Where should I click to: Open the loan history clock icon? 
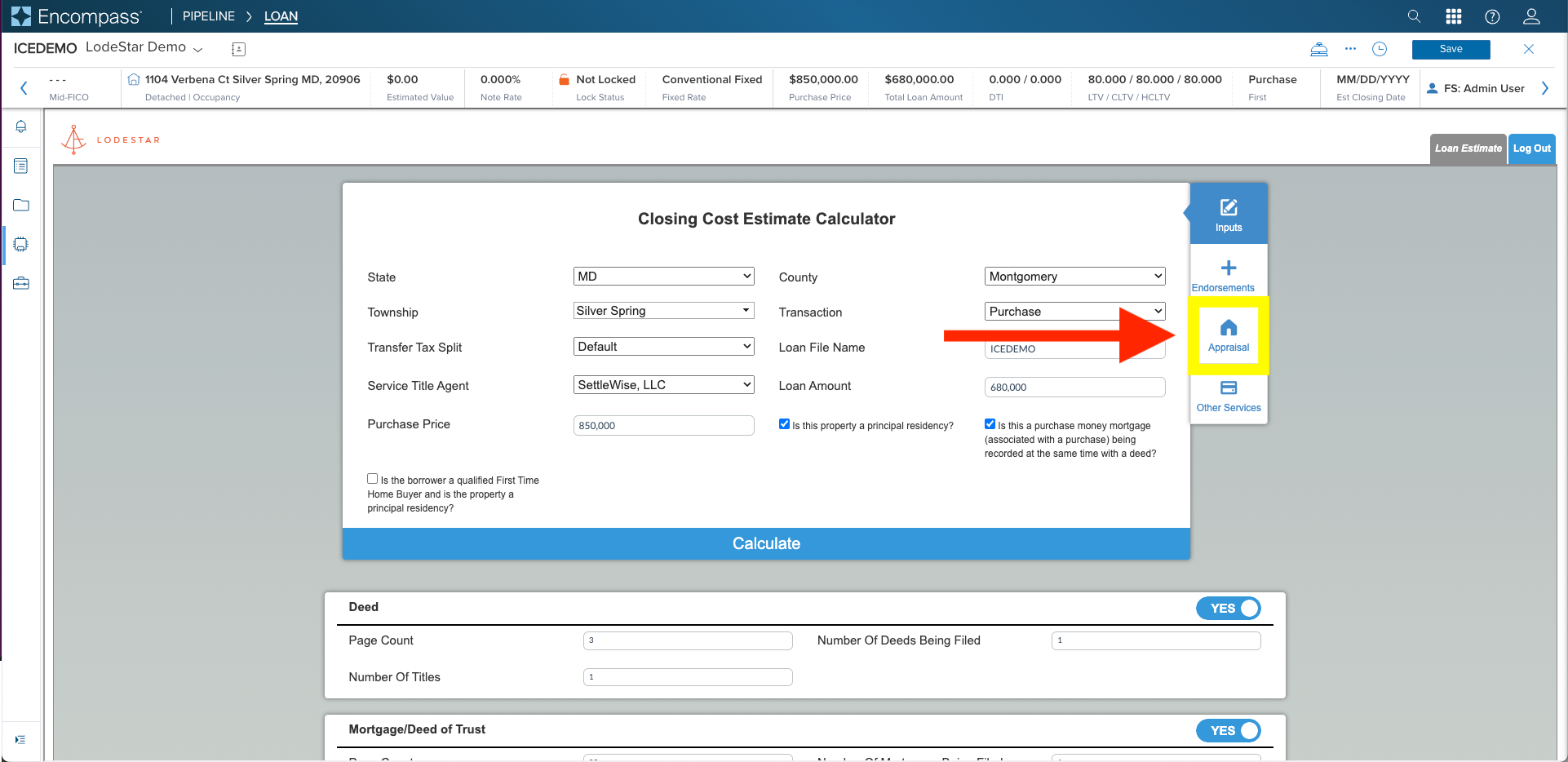(1380, 49)
